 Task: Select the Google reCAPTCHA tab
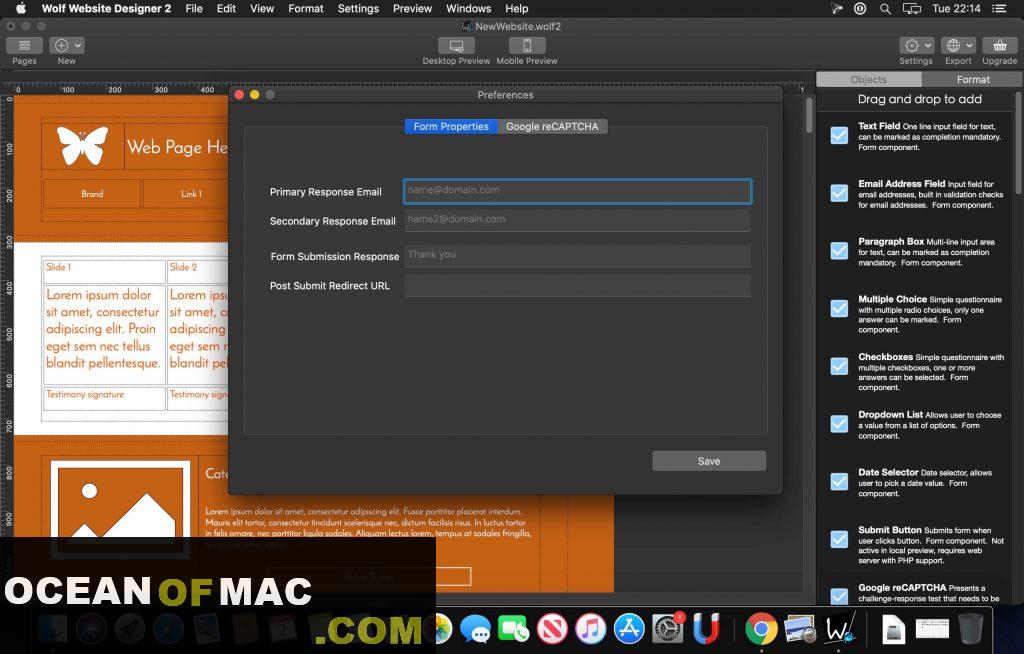[552, 126]
